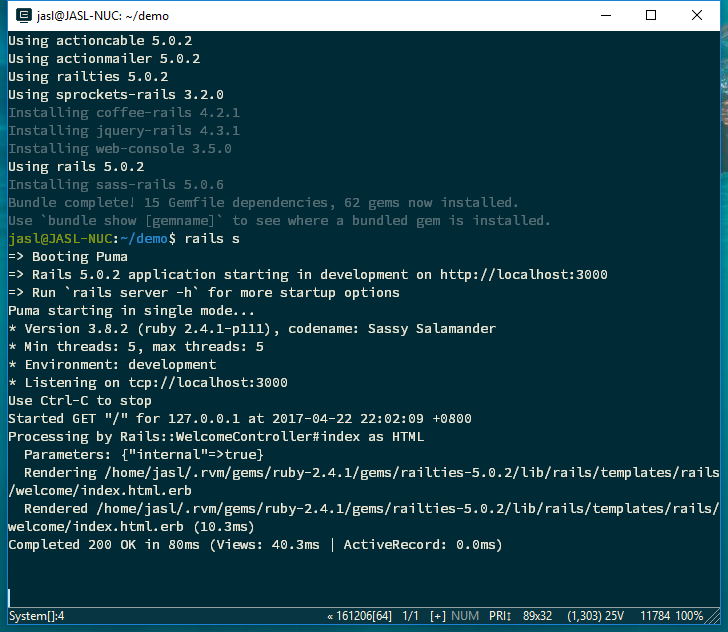Click the window title 'jasl@JASL-NUC: ~/demo'
This screenshot has height=632, width=728.
tap(103, 16)
